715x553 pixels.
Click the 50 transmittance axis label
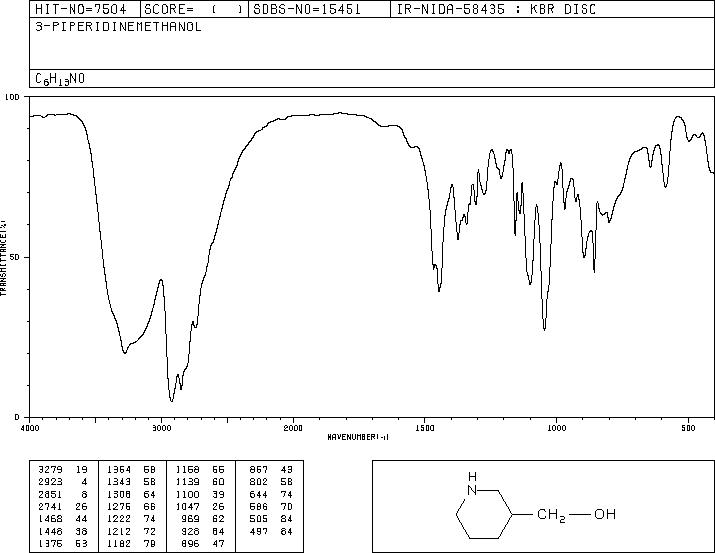tap(15, 257)
